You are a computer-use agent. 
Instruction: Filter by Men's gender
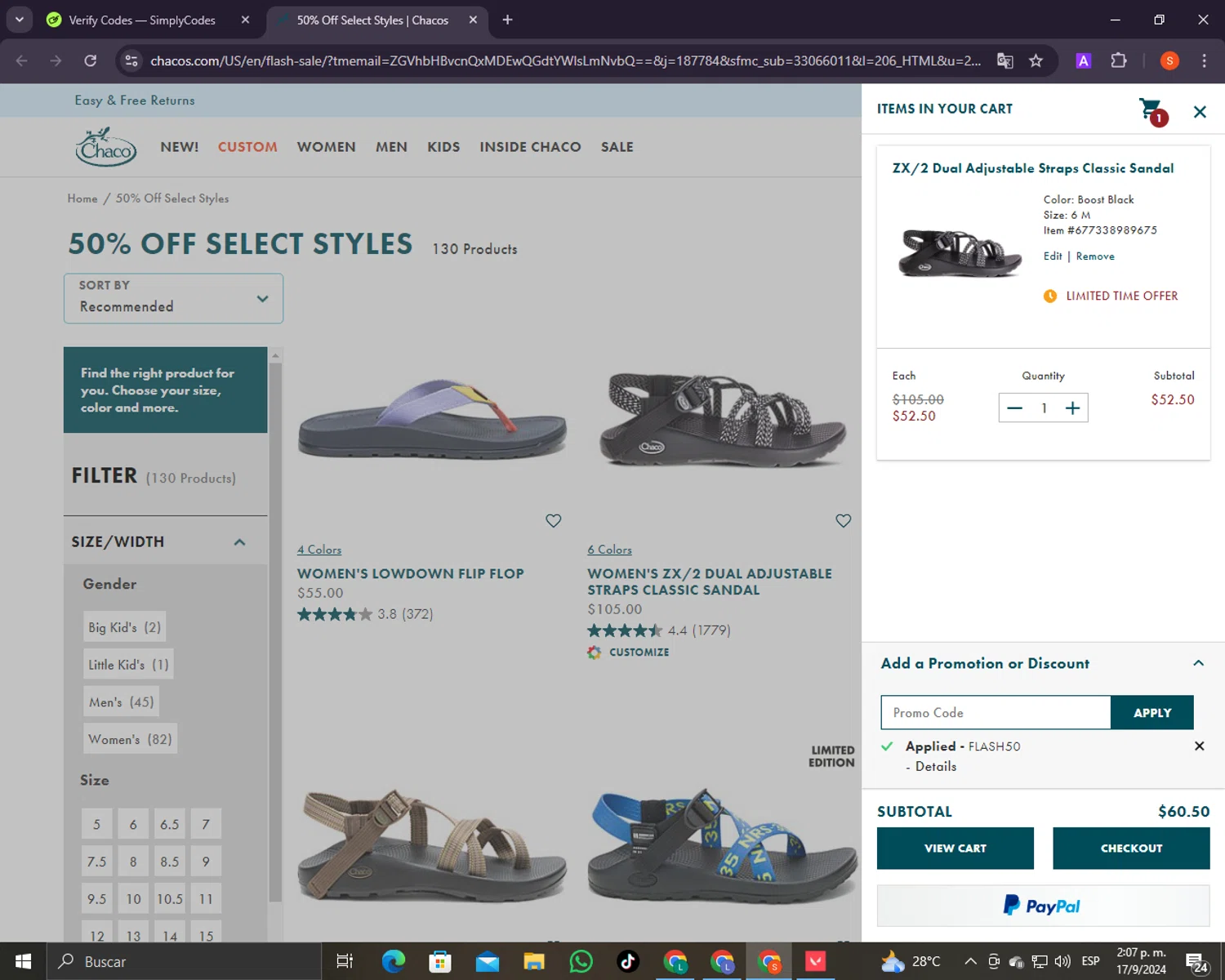pos(122,702)
